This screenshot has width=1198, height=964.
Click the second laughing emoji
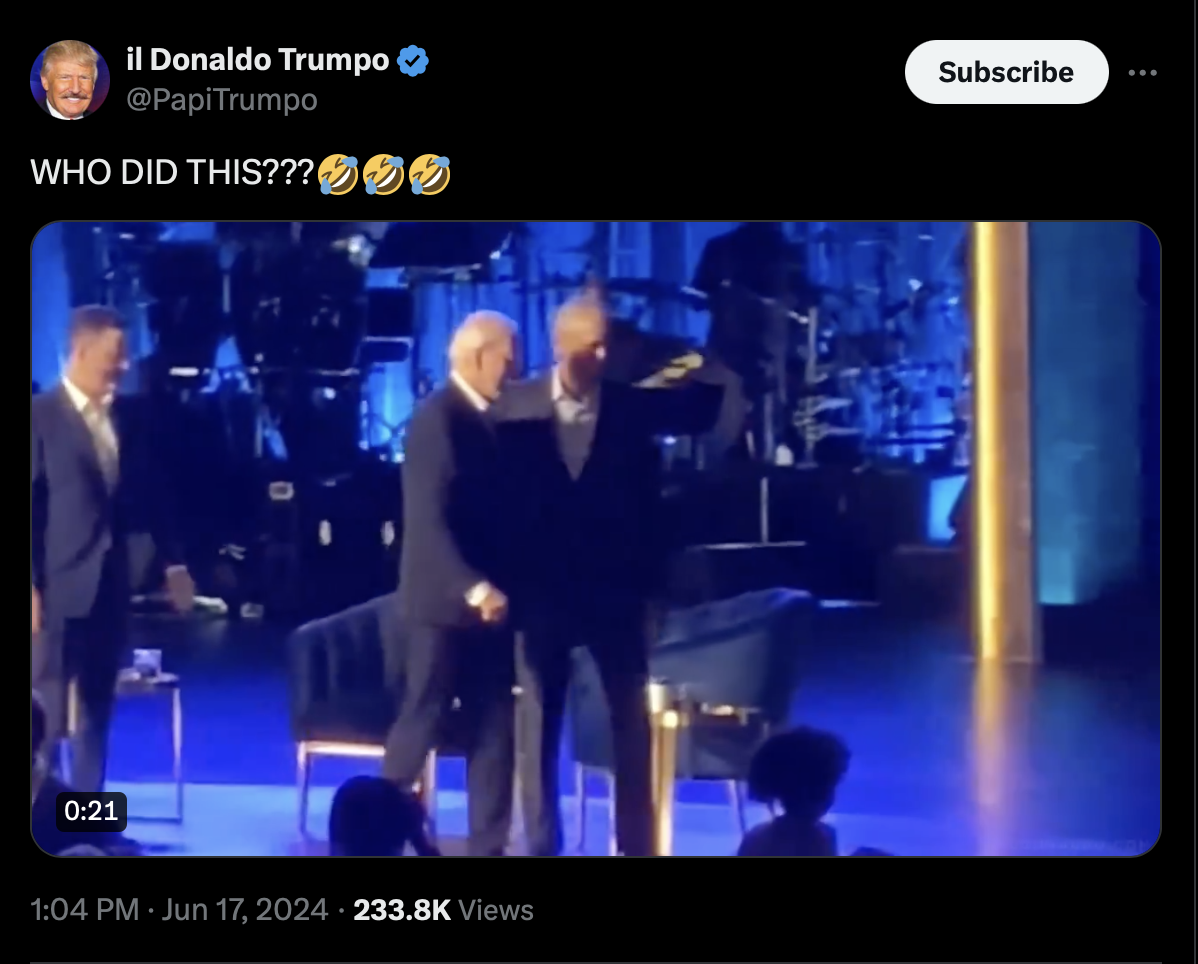(x=384, y=174)
